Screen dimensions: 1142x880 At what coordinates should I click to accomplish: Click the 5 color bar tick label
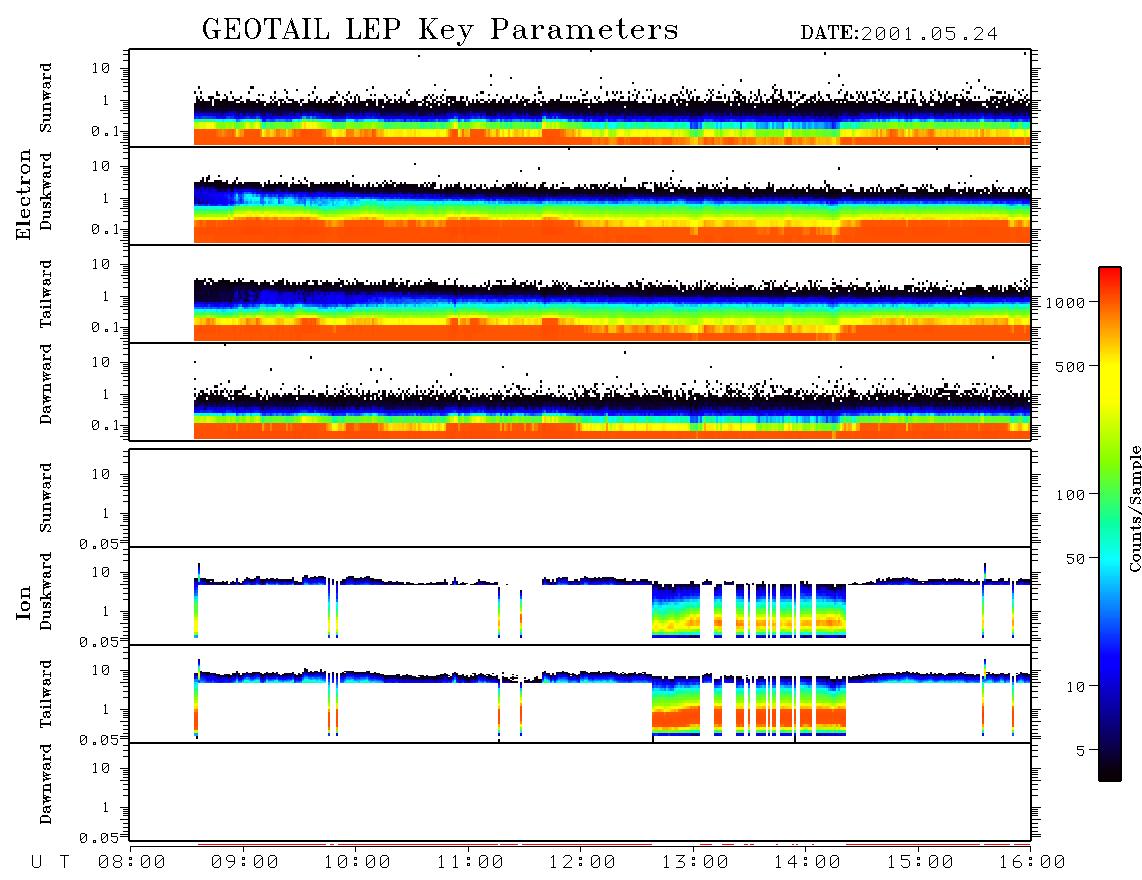coord(1080,751)
